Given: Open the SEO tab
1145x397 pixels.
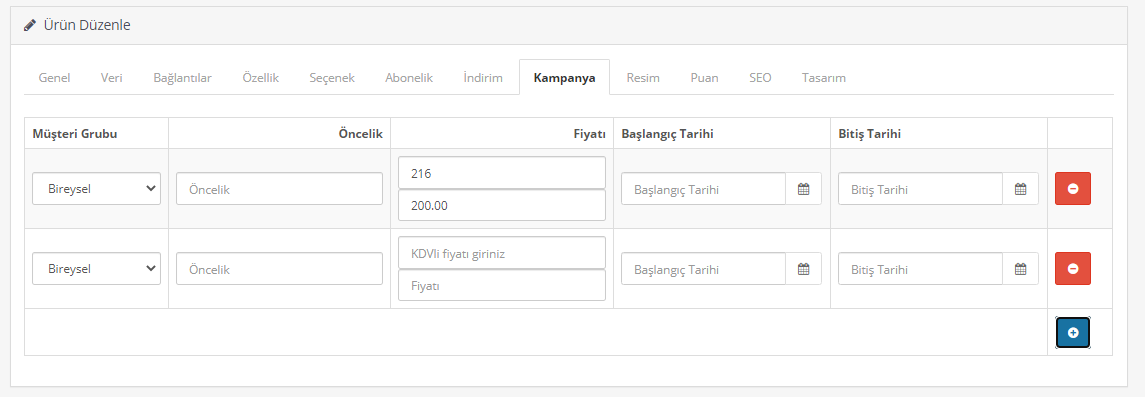Looking at the screenshot, I should pyautogui.click(x=760, y=78).
